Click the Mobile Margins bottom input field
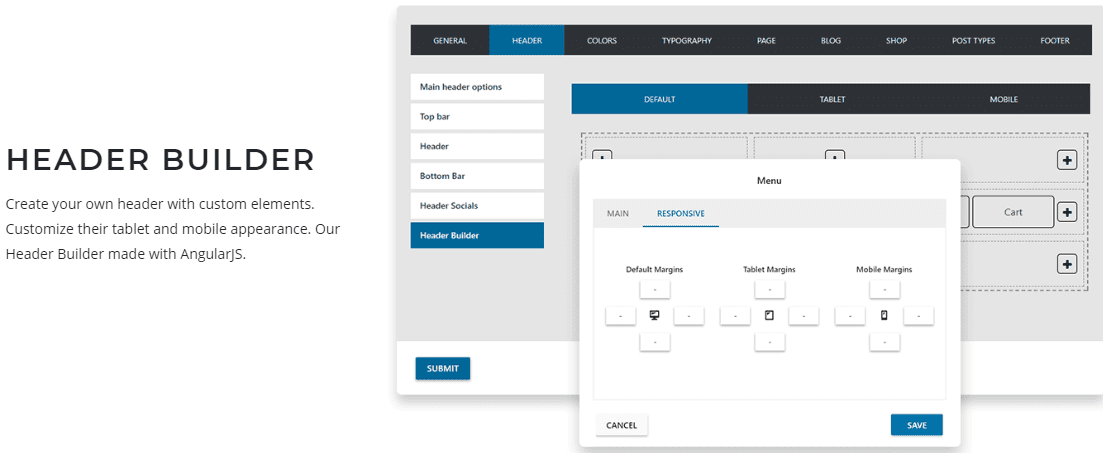The height and width of the screenshot is (453, 1103). pyautogui.click(x=884, y=342)
